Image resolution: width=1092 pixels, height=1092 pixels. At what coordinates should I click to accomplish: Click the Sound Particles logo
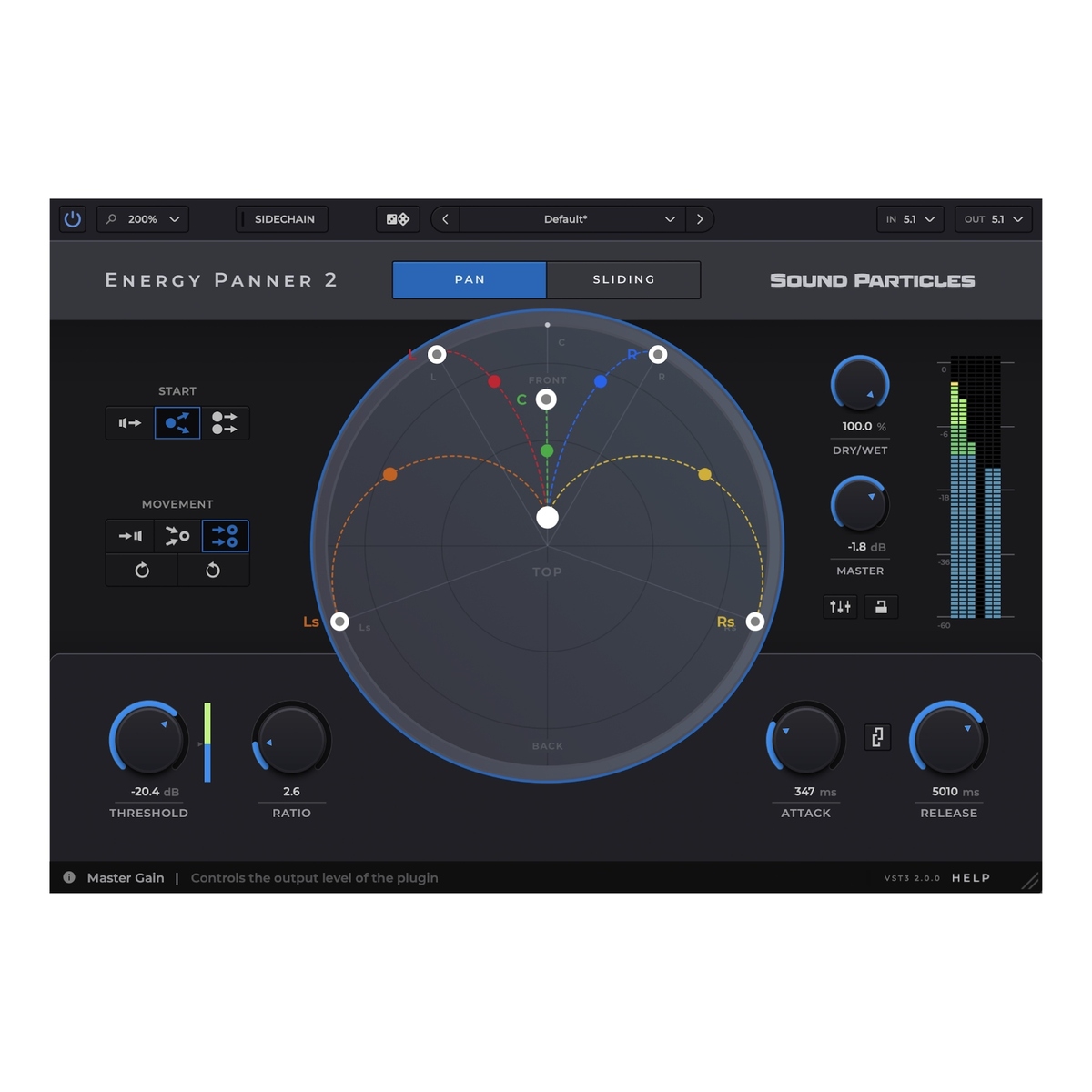point(872,280)
